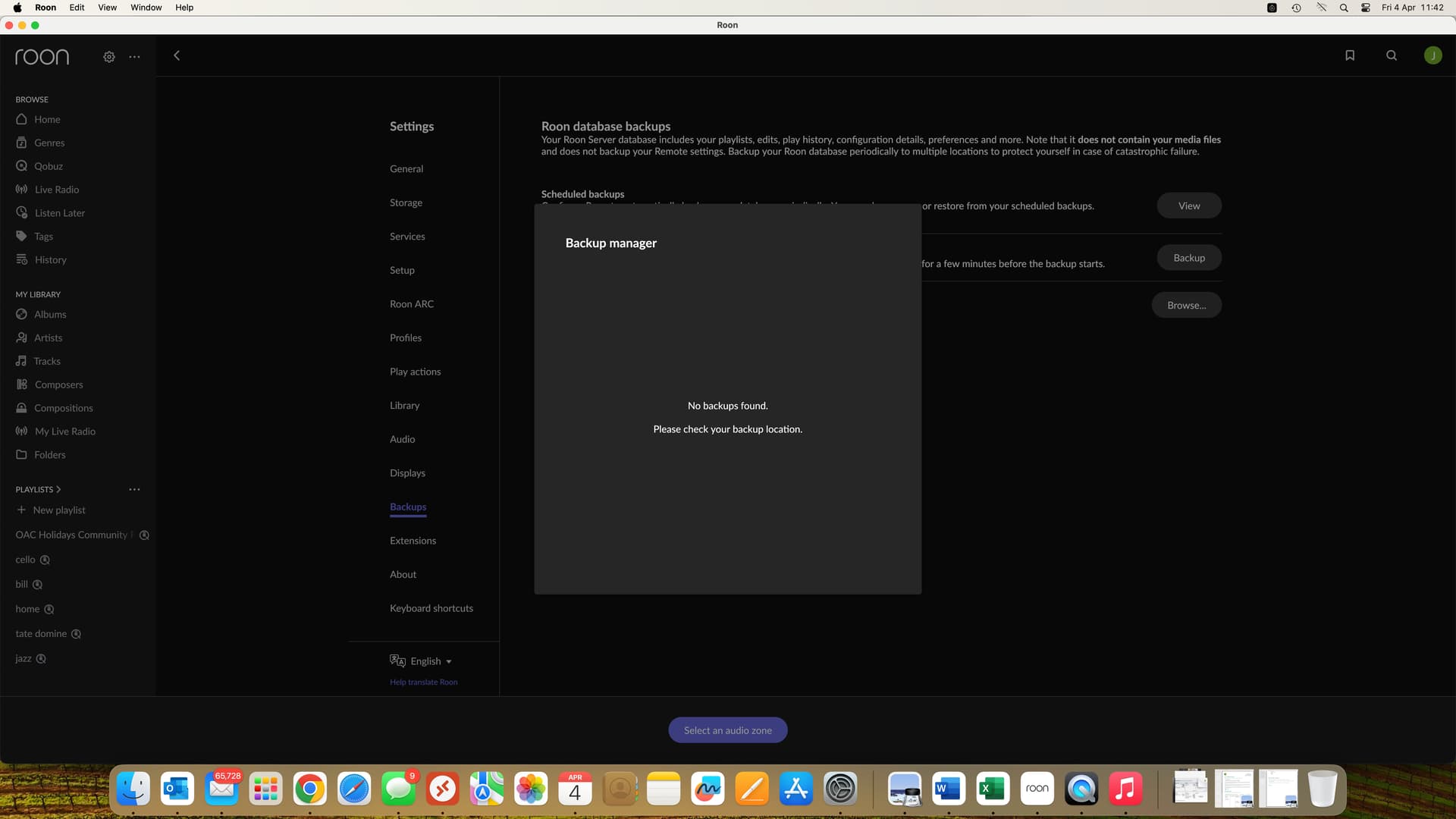
Task: Go back with the left arrow
Action: [x=177, y=55]
